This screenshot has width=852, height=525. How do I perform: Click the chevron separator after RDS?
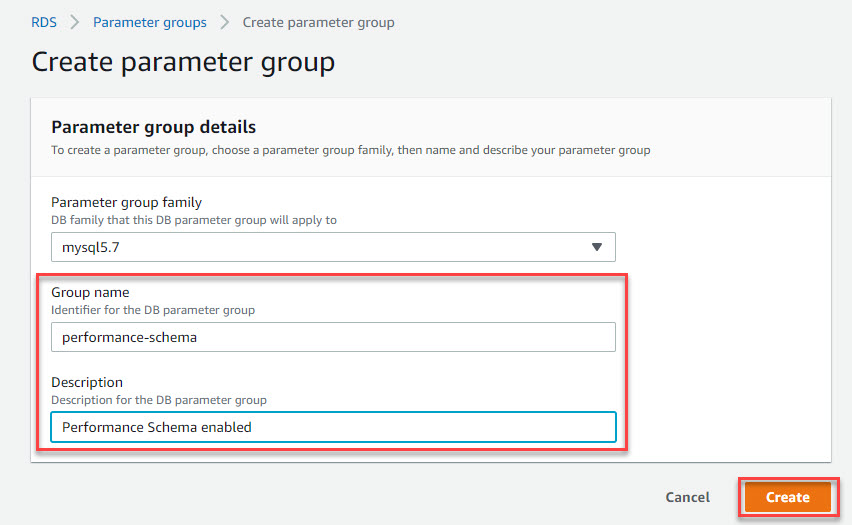[74, 22]
